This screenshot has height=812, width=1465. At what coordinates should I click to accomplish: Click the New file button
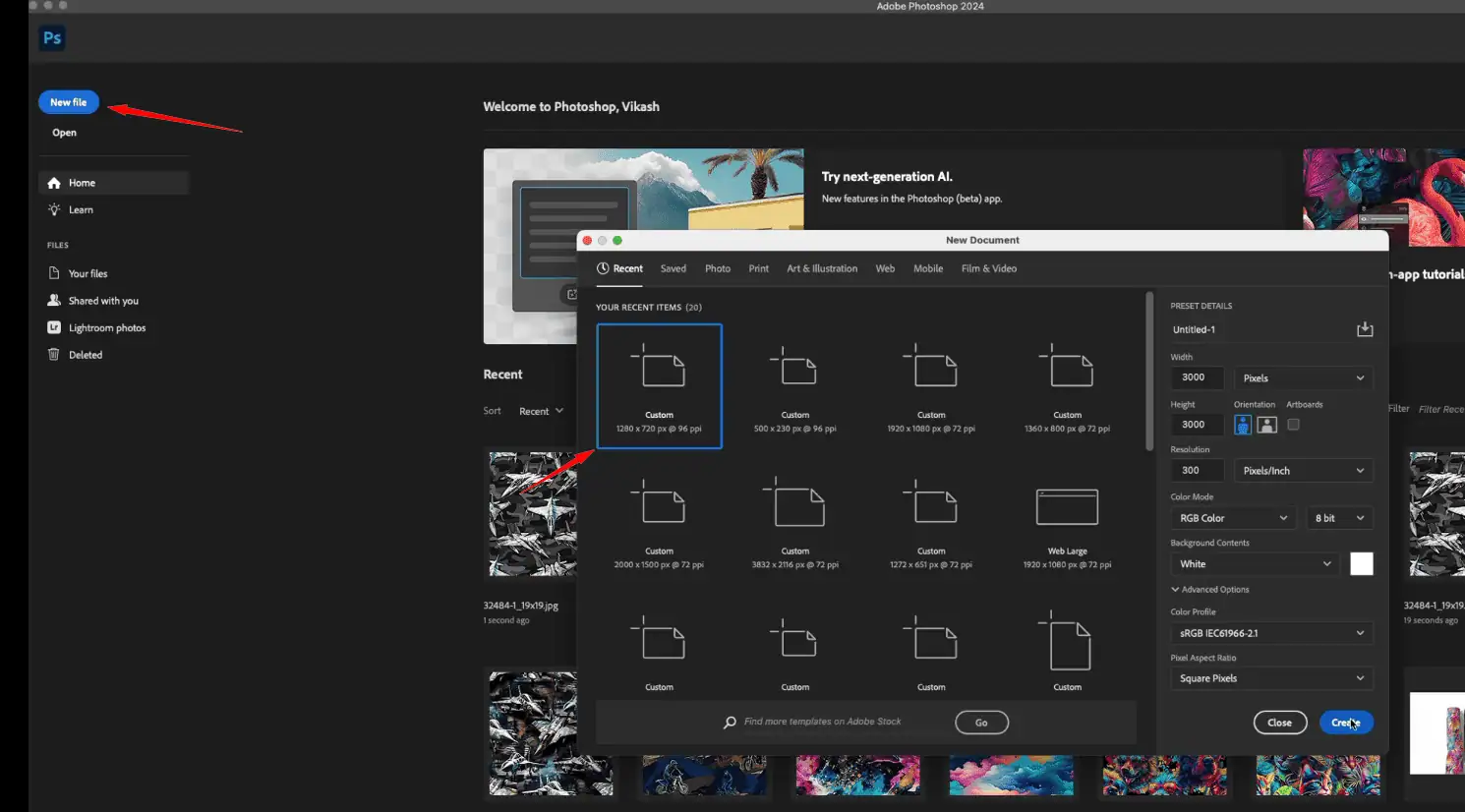(68, 102)
